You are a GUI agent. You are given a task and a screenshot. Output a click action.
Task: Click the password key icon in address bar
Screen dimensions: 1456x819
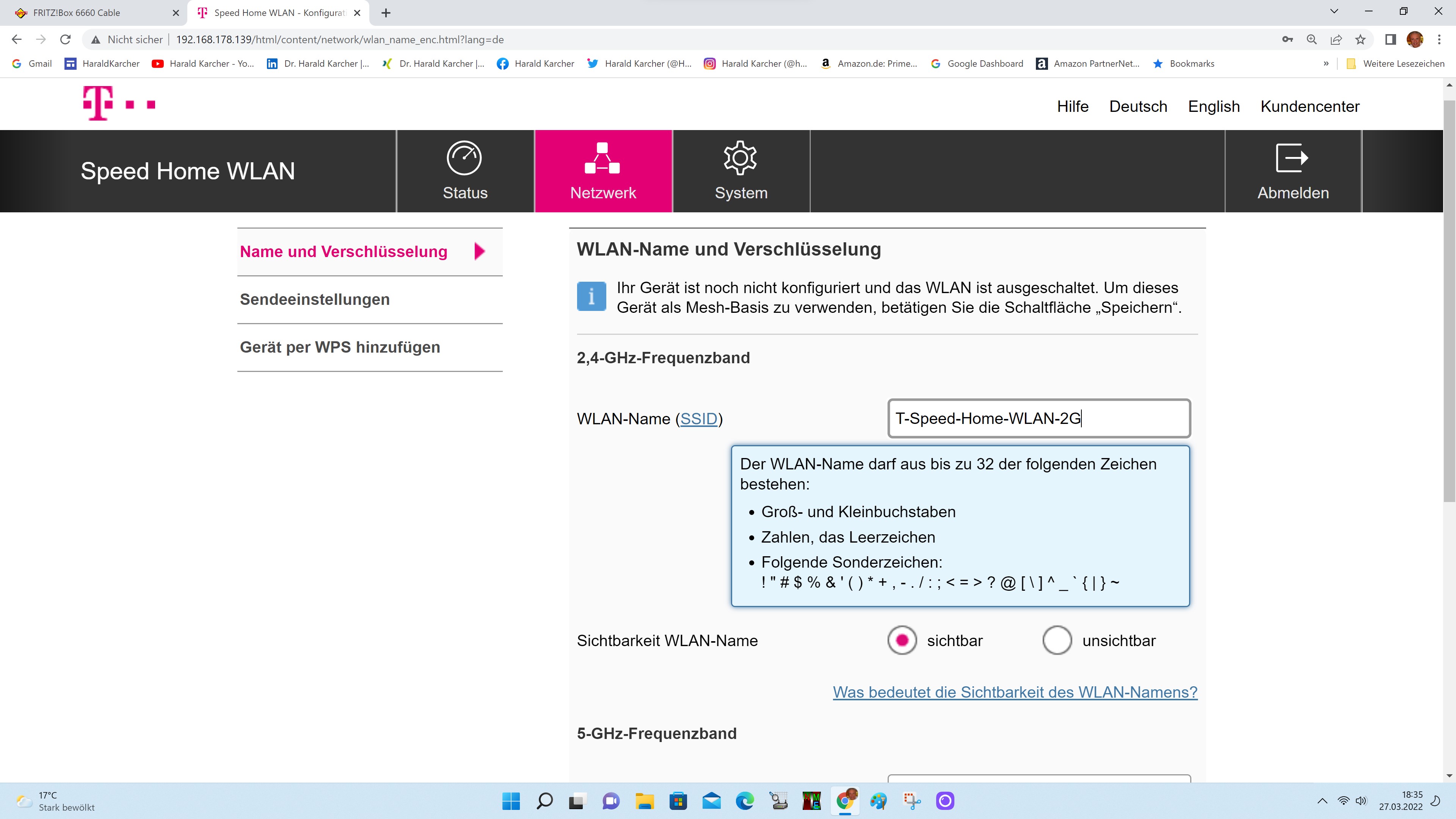pyautogui.click(x=1288, y=39)
